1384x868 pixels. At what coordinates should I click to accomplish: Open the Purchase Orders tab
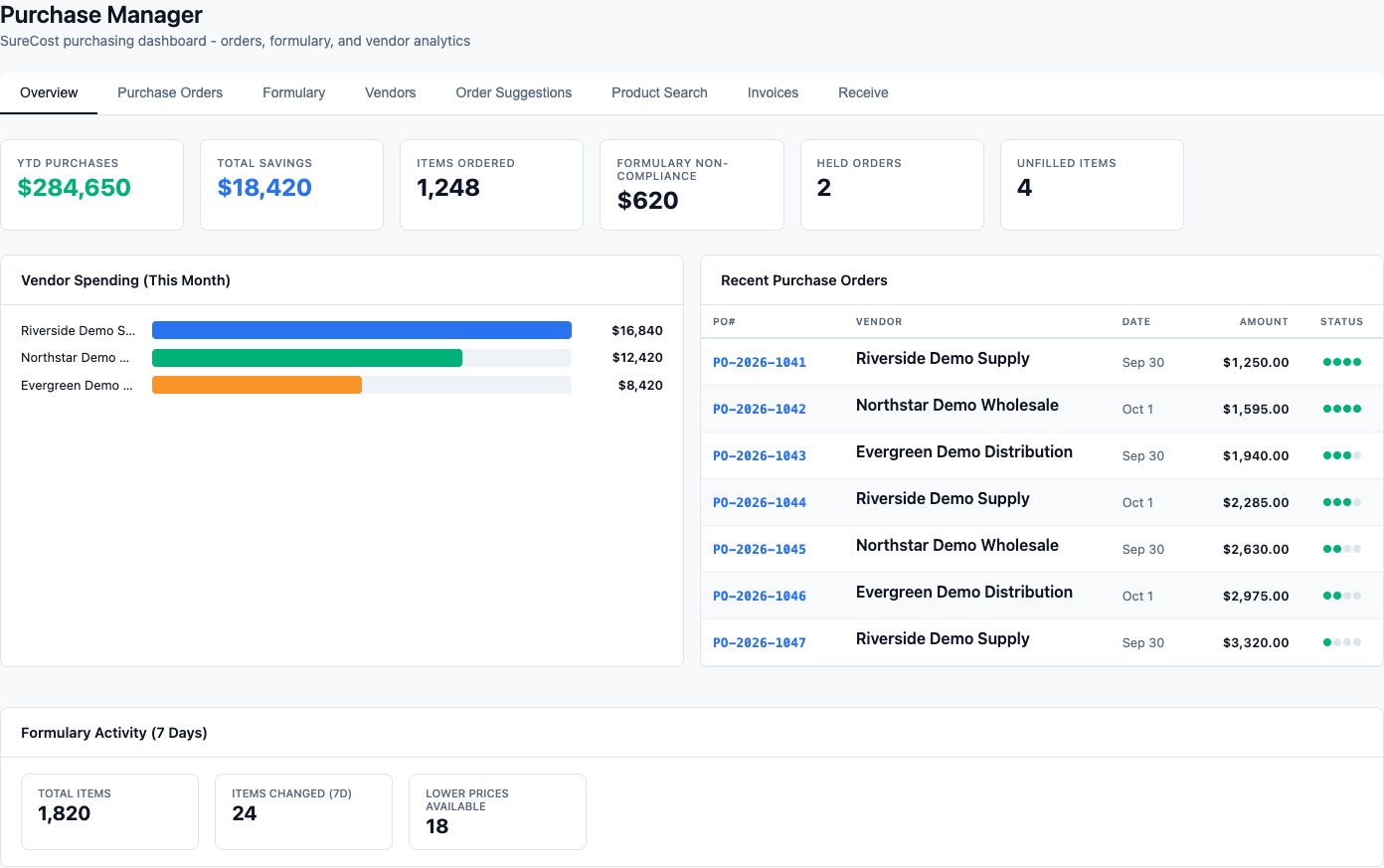(170, 92)
